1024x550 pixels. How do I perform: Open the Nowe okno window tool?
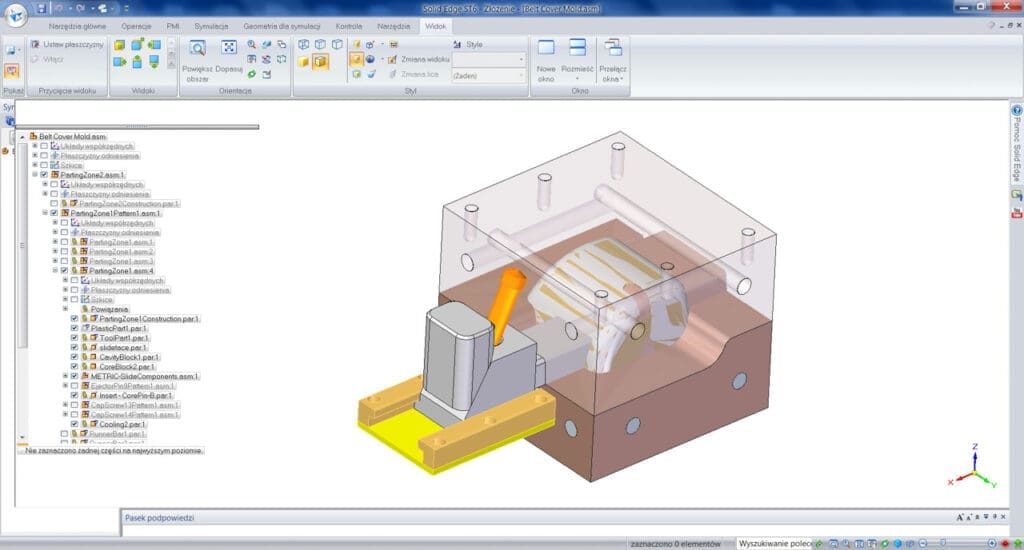click(546, 56)
